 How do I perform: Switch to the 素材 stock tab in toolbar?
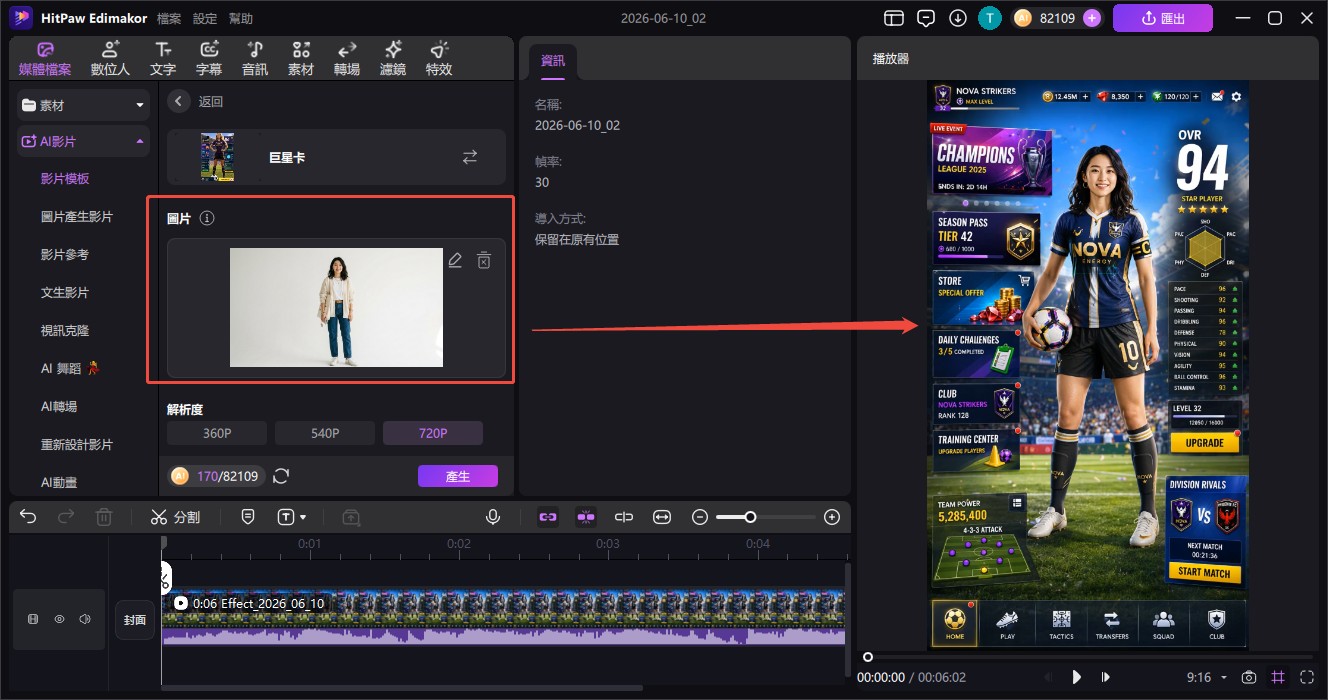click(x=301, y=59)
